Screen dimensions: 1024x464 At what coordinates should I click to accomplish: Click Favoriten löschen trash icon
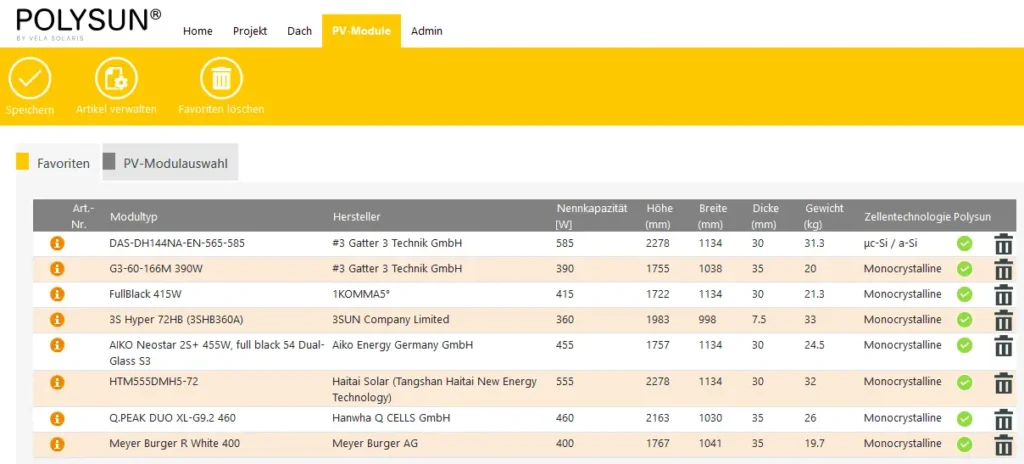pyautogui.click(x=221, y=78)
